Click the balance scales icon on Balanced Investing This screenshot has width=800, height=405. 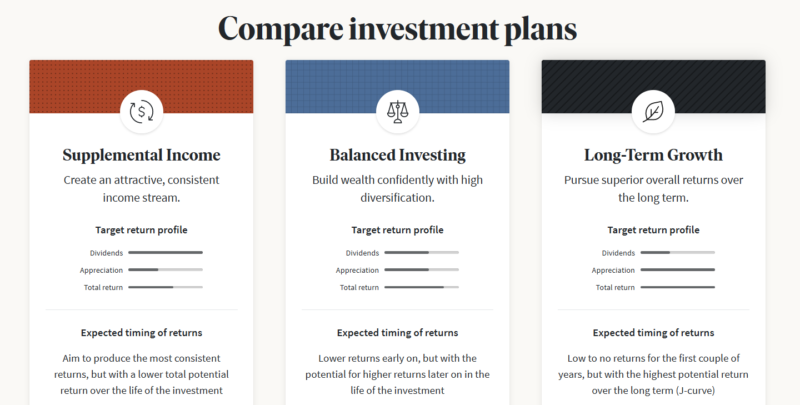(x=397, y=112)
